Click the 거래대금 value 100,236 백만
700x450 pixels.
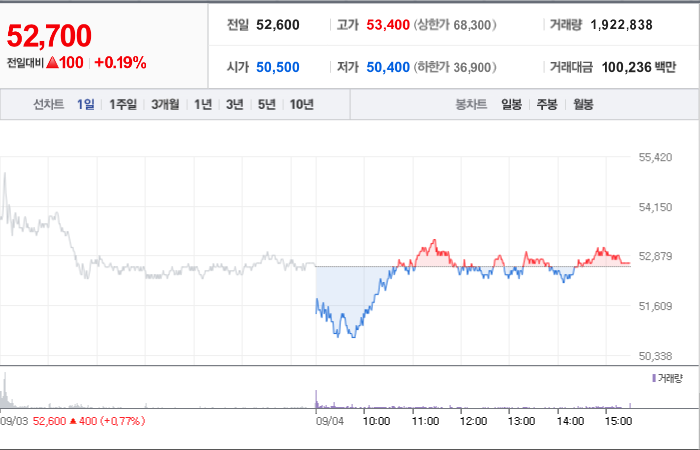(639, 67)
